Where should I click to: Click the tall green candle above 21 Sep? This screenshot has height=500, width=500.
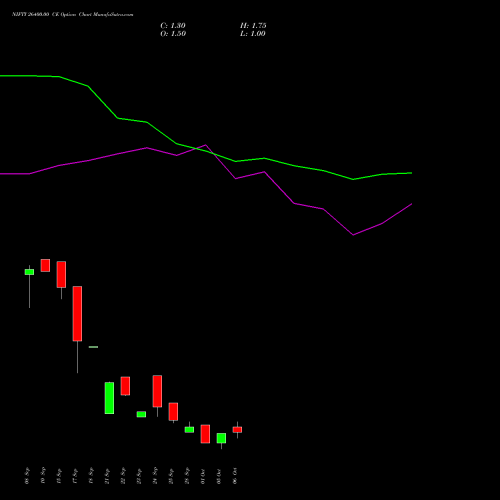(x=109, y=398)
